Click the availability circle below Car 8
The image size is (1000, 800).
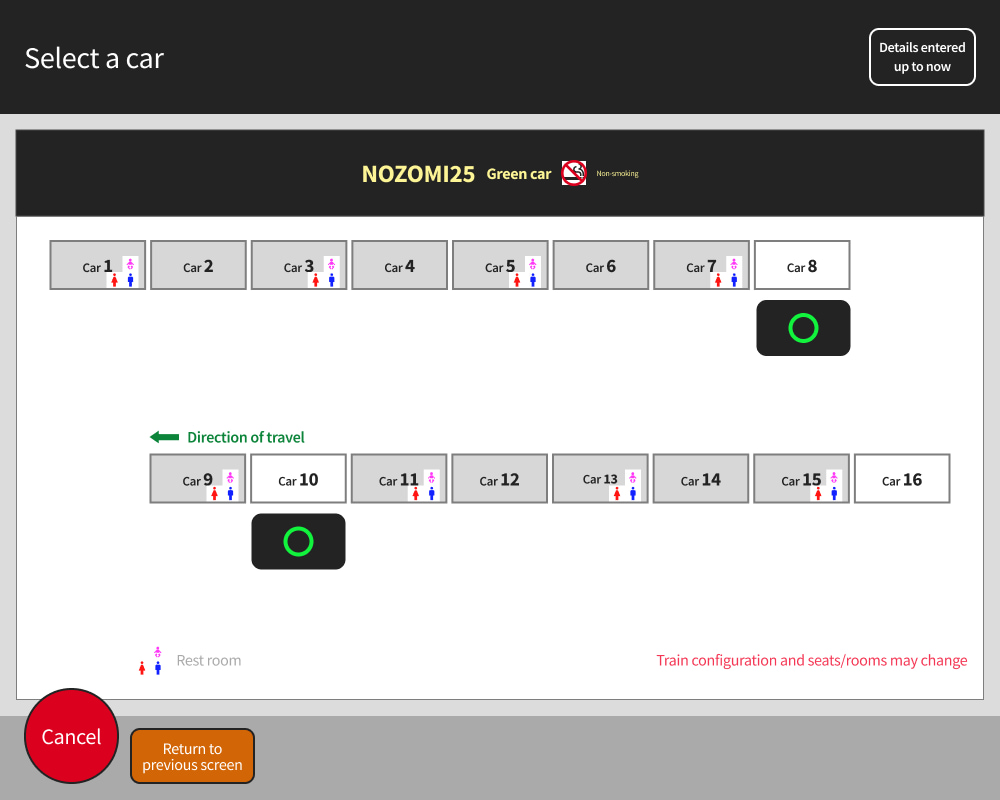[803, 328]
